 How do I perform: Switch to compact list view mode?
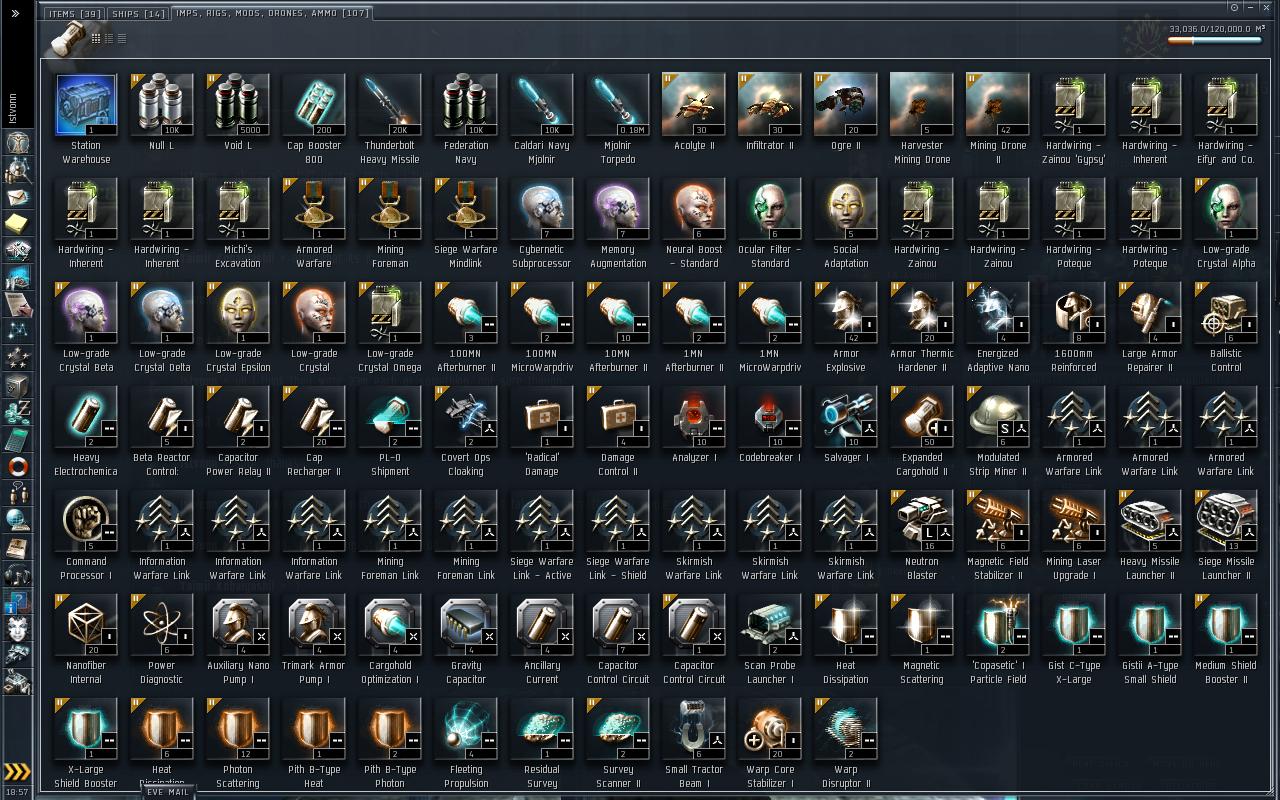[122, 38]
